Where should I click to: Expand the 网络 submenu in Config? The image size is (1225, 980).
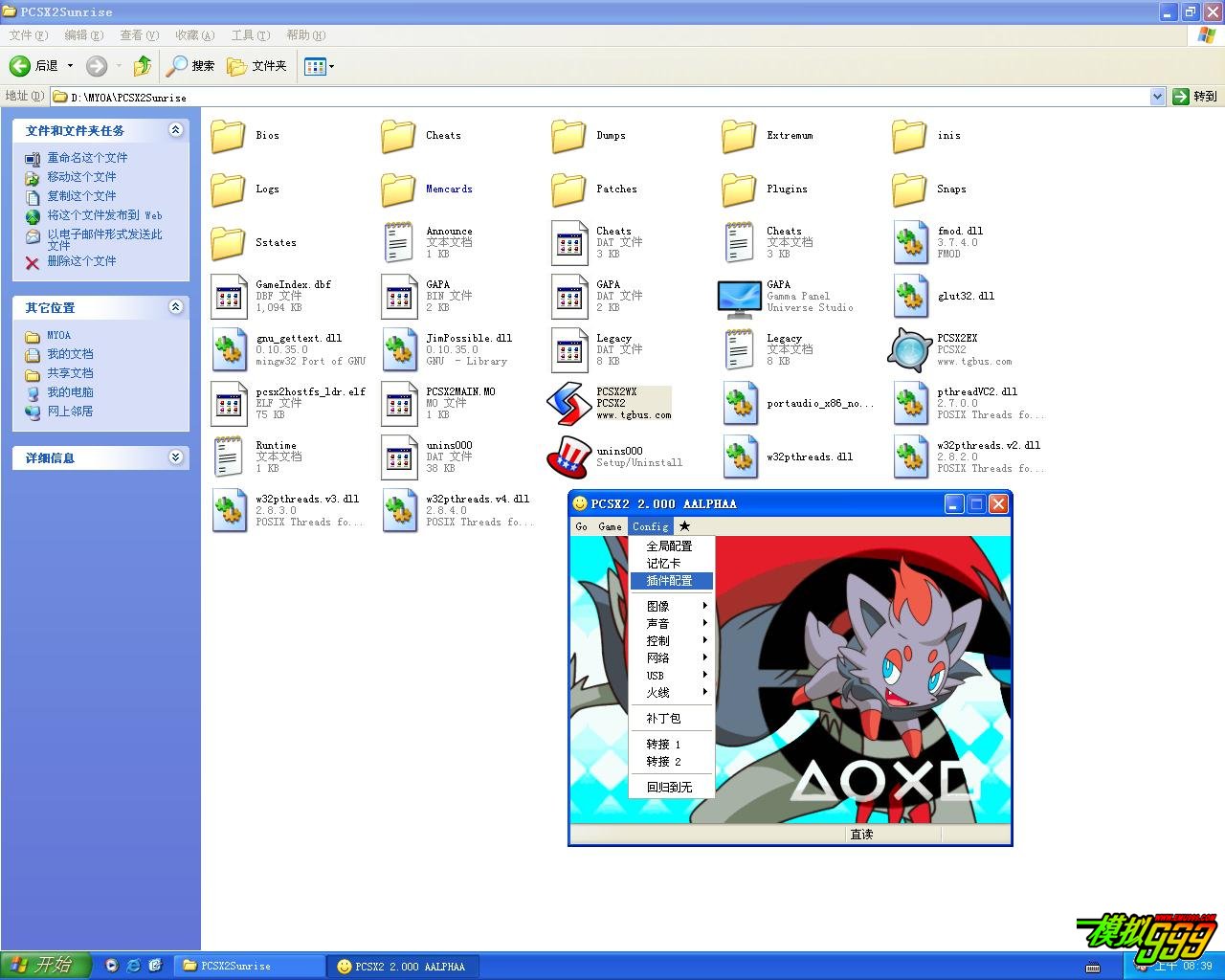pos(672,657)
